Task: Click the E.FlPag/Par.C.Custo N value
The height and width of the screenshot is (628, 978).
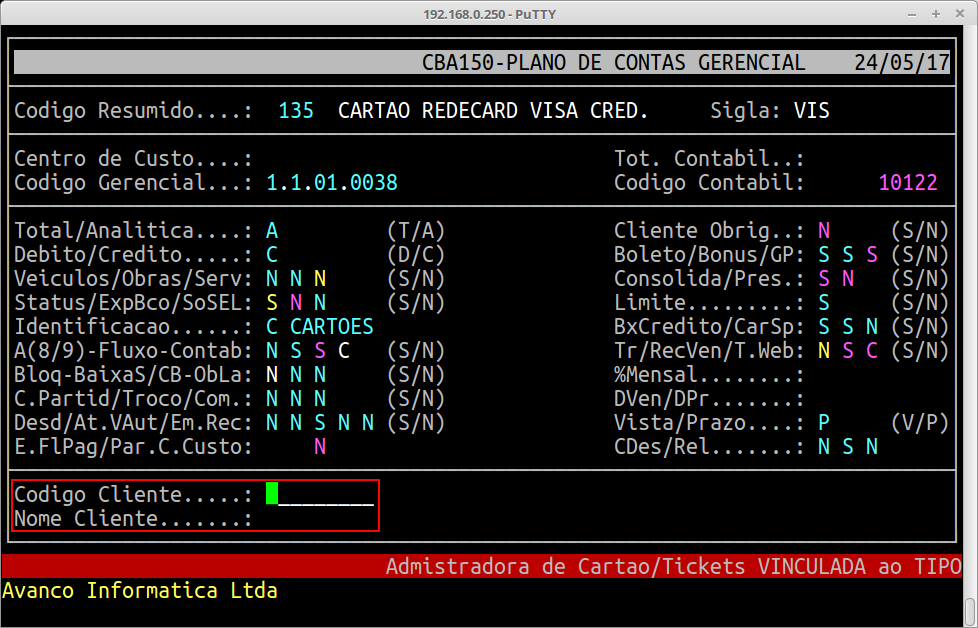Action: click(320, 446)
